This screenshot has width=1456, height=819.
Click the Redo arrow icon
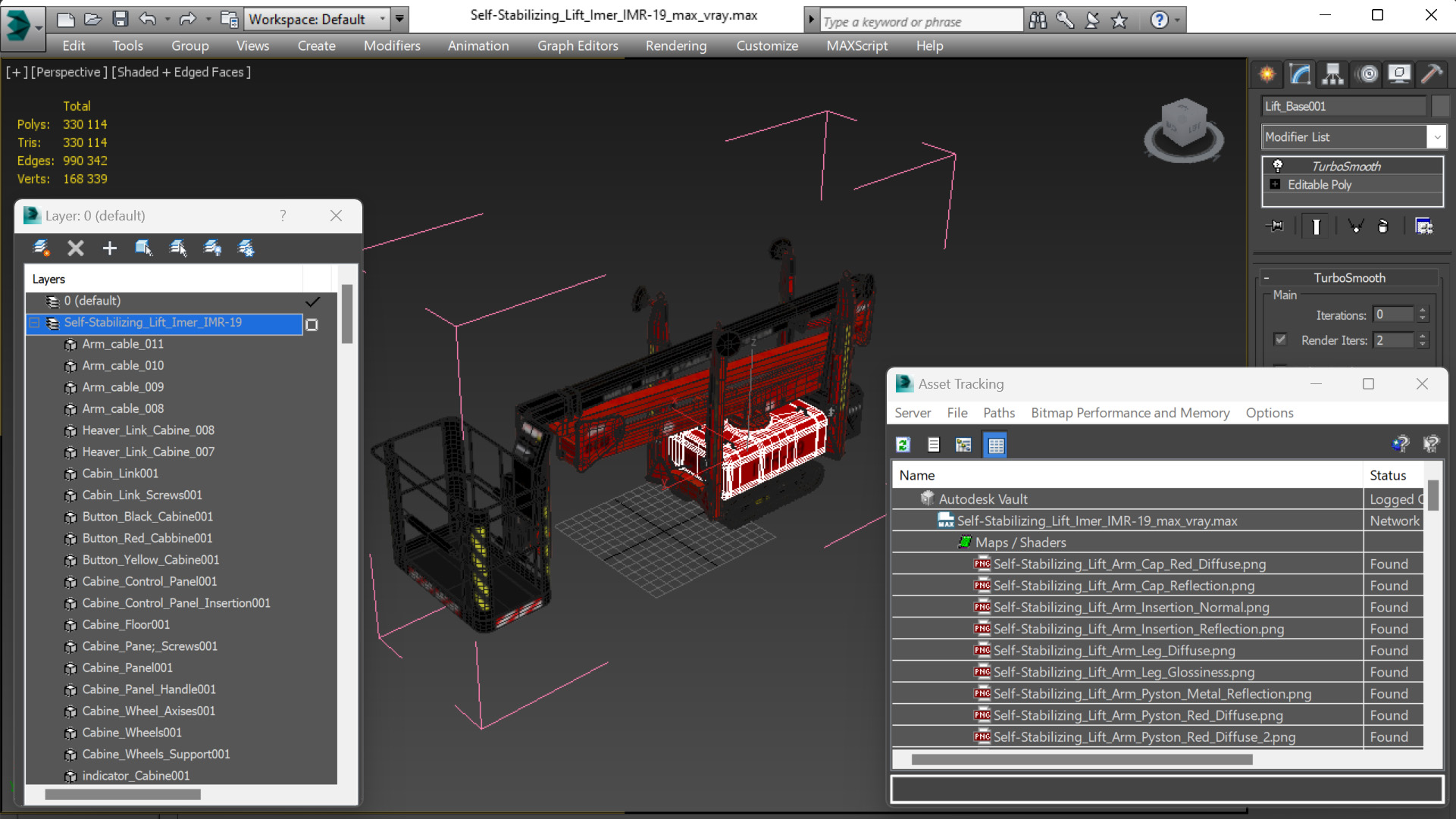(187, 19)
